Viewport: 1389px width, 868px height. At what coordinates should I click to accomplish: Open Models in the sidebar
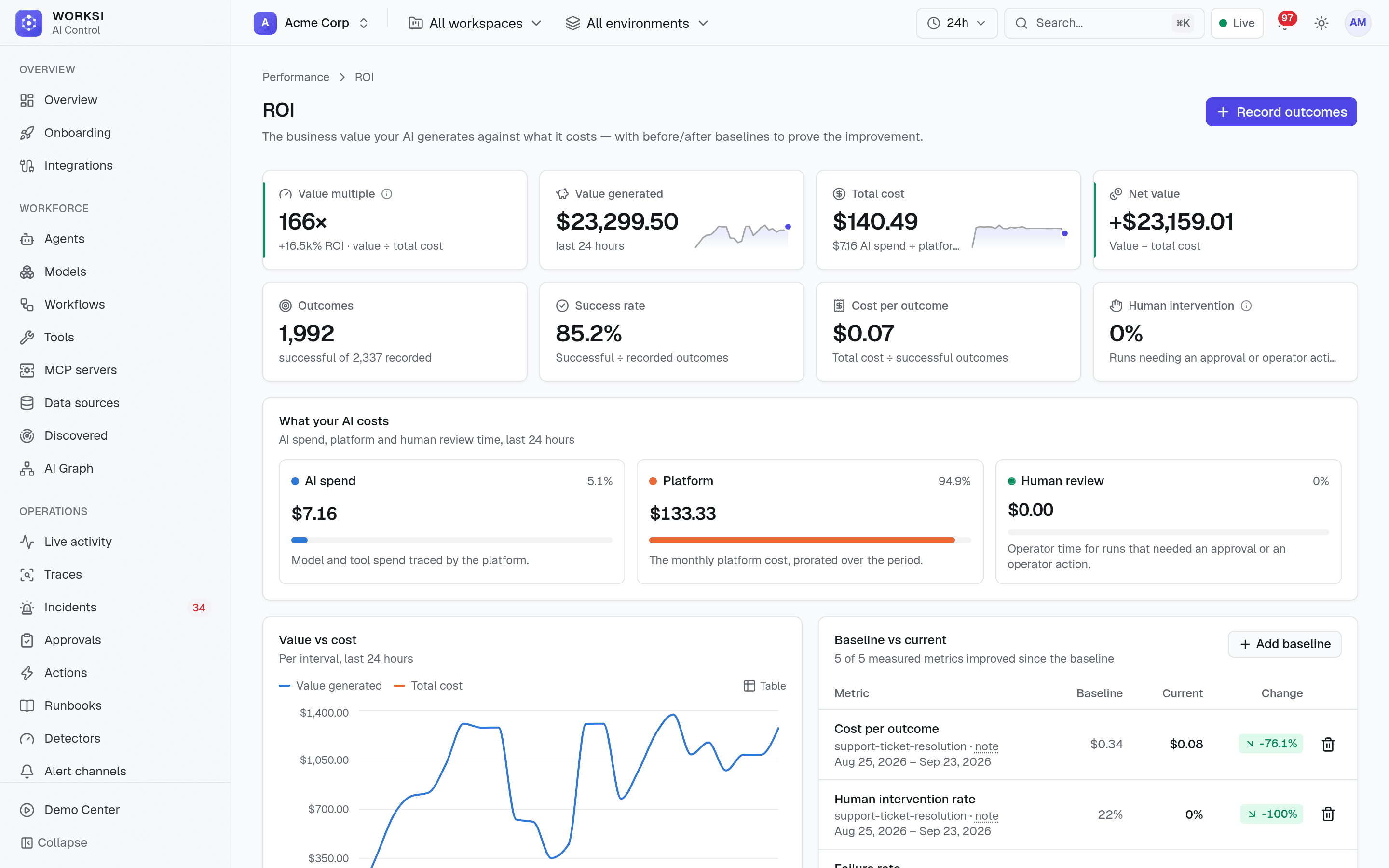pos(115,271)
